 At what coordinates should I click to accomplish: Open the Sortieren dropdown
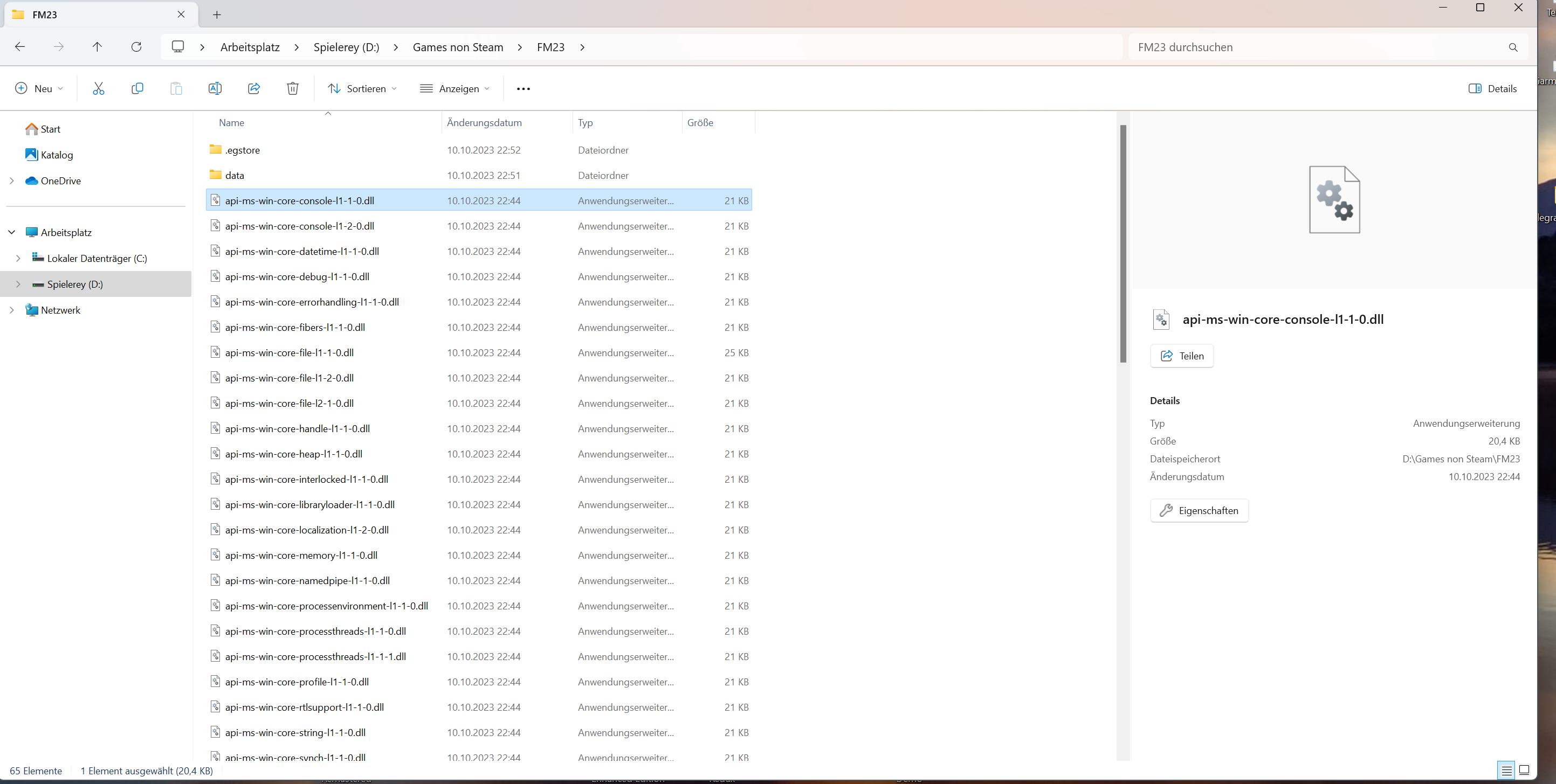pos(362,89)
